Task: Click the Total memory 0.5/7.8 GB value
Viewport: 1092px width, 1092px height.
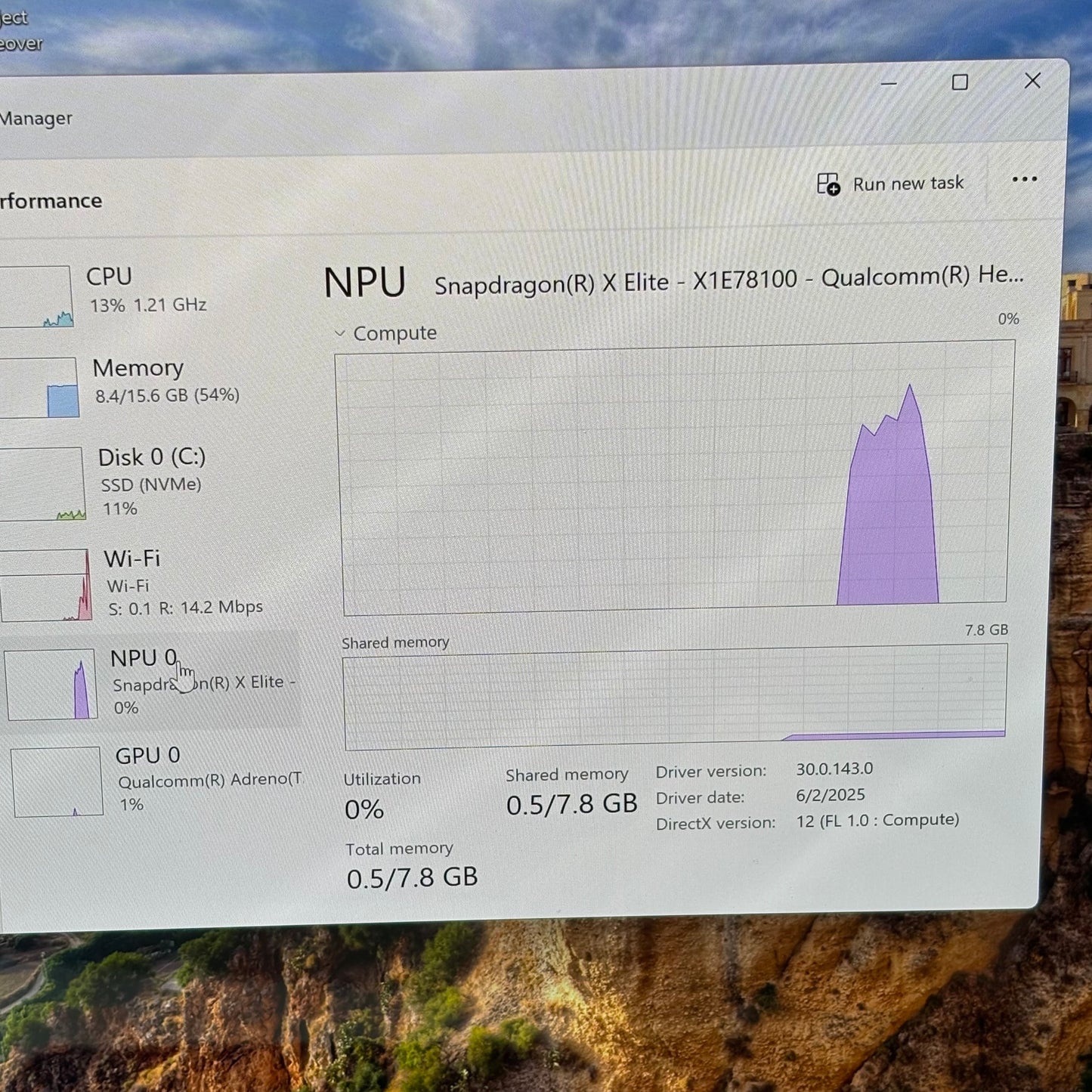Action: 412,877
